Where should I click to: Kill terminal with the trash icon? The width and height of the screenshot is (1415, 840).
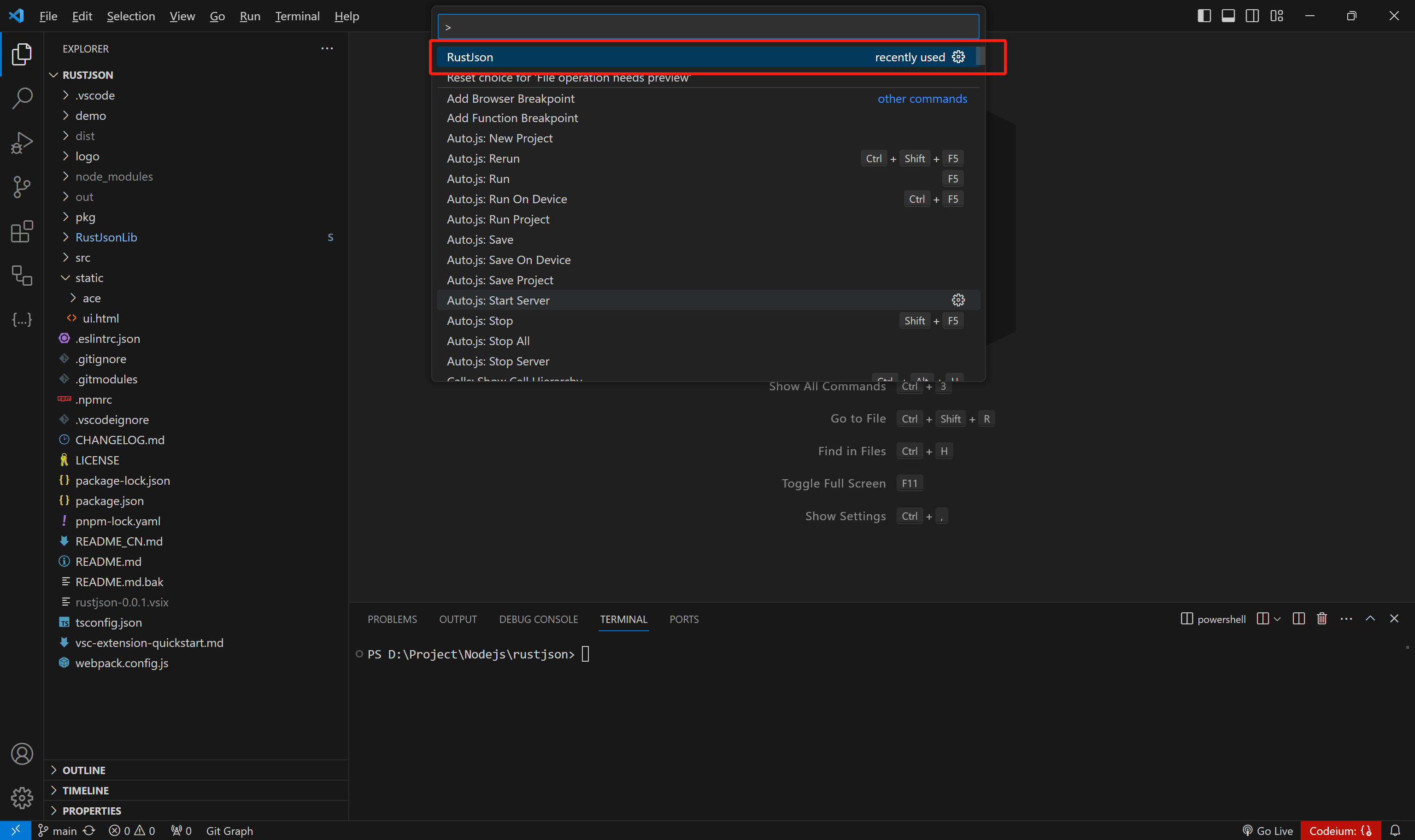[1321, 619]
